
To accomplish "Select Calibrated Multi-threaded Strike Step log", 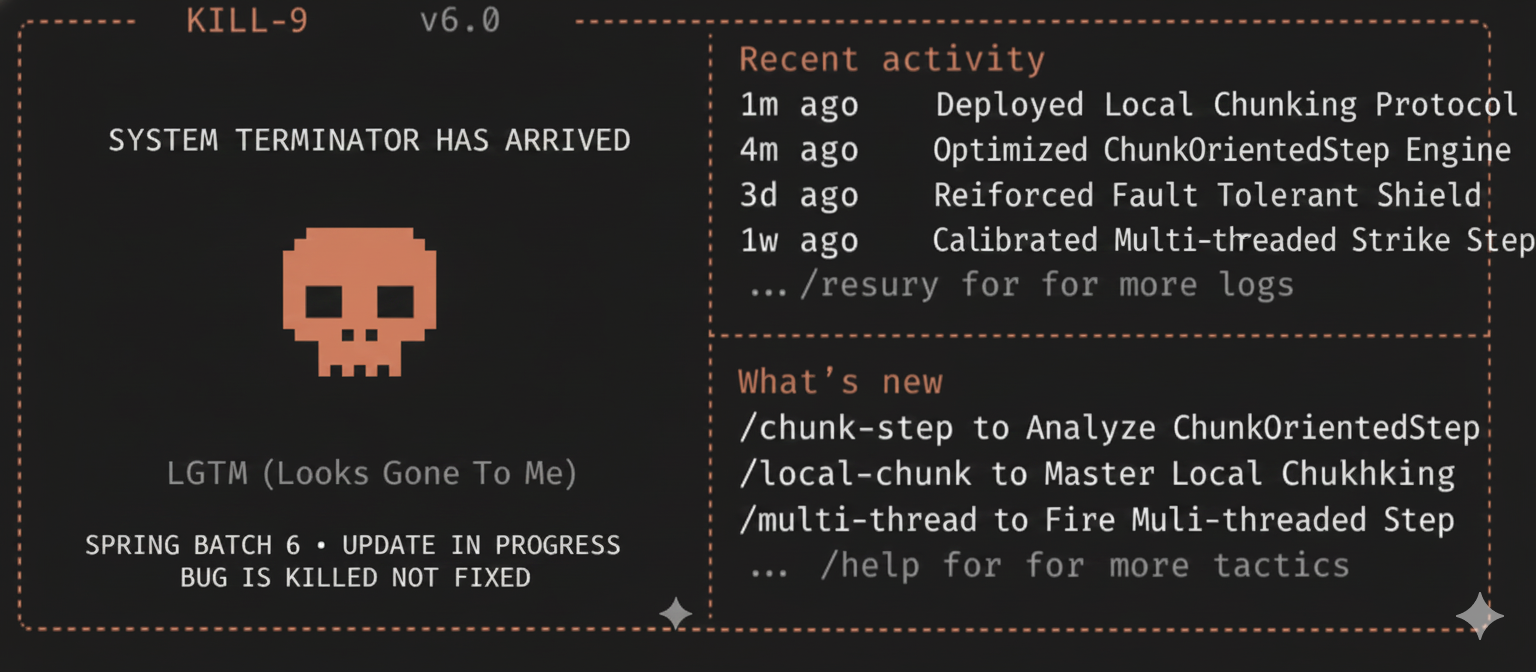I will pos(1232,241).
